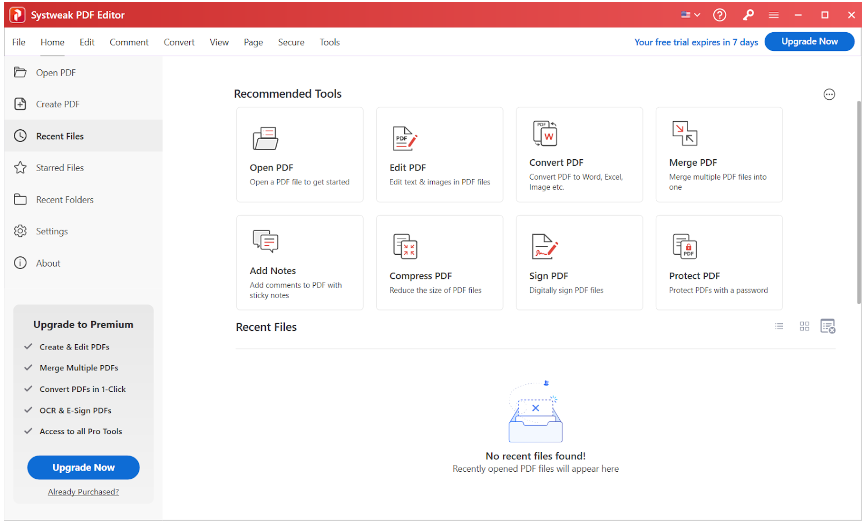
Task: Open the File menu
Action: point(19,42)
